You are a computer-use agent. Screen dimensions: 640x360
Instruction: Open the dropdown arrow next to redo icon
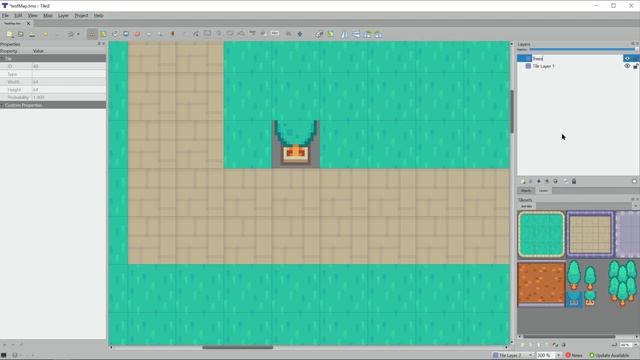pyautogui.click(x=78, y=34)
